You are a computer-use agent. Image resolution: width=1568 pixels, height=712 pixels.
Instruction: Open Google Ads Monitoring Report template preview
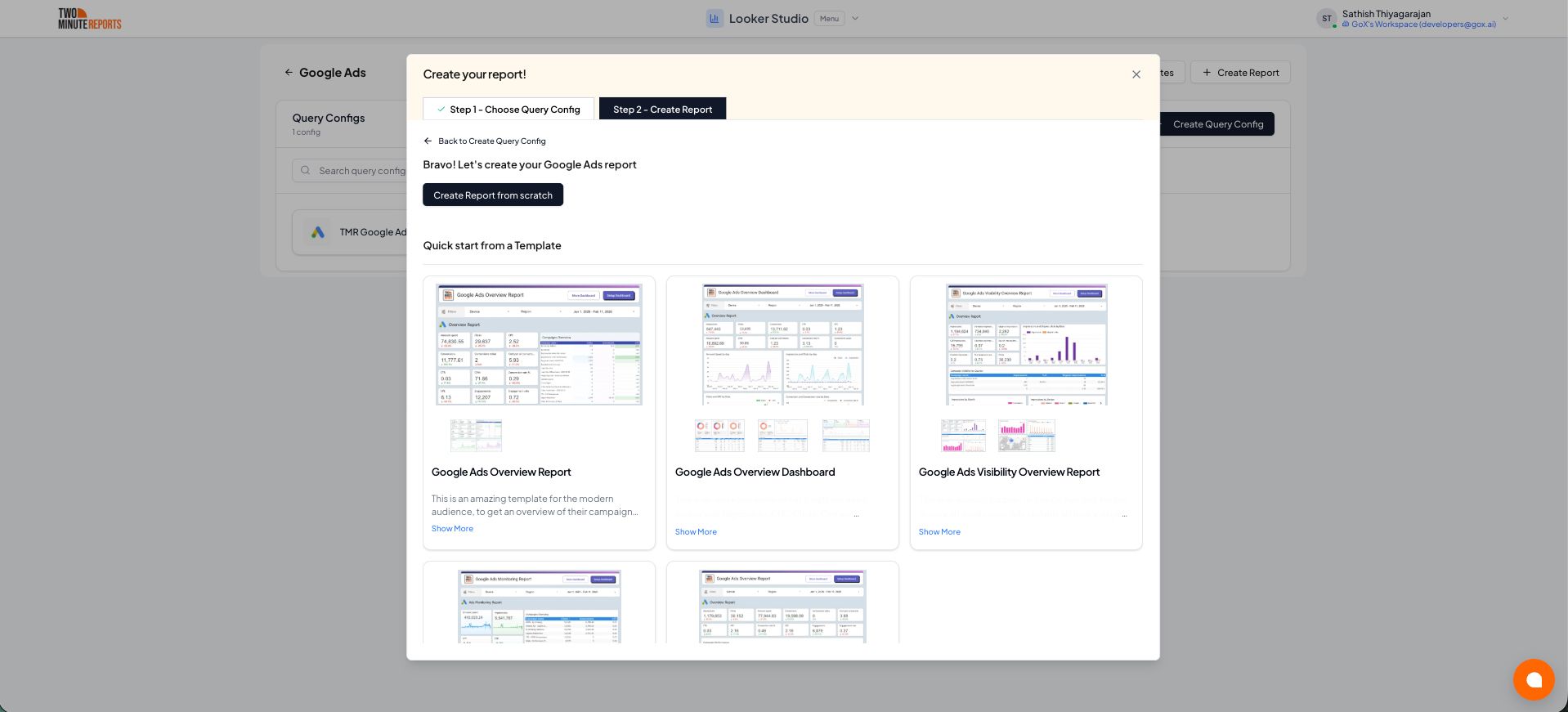click(x=539, y=607)
